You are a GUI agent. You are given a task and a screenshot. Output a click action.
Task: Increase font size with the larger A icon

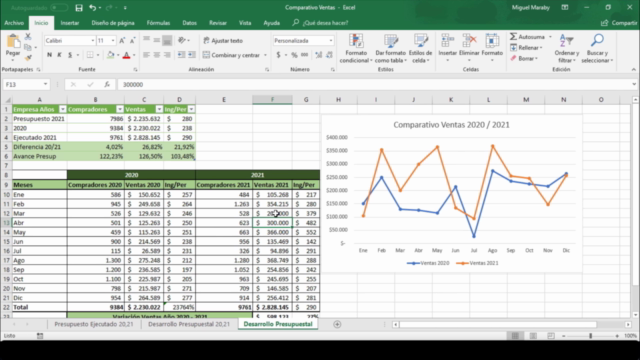tap(122, 40)
